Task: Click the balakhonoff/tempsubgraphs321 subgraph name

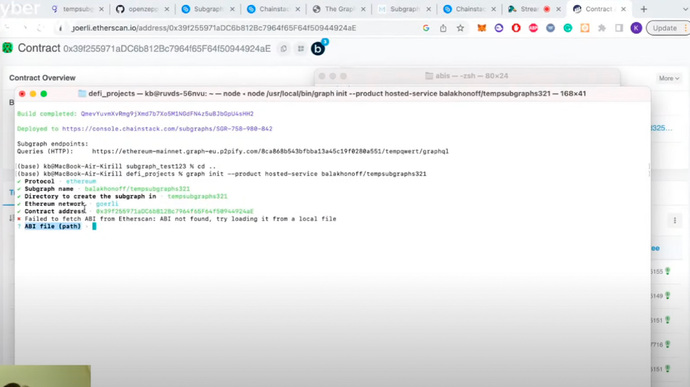Action: [x=137, y=189]
